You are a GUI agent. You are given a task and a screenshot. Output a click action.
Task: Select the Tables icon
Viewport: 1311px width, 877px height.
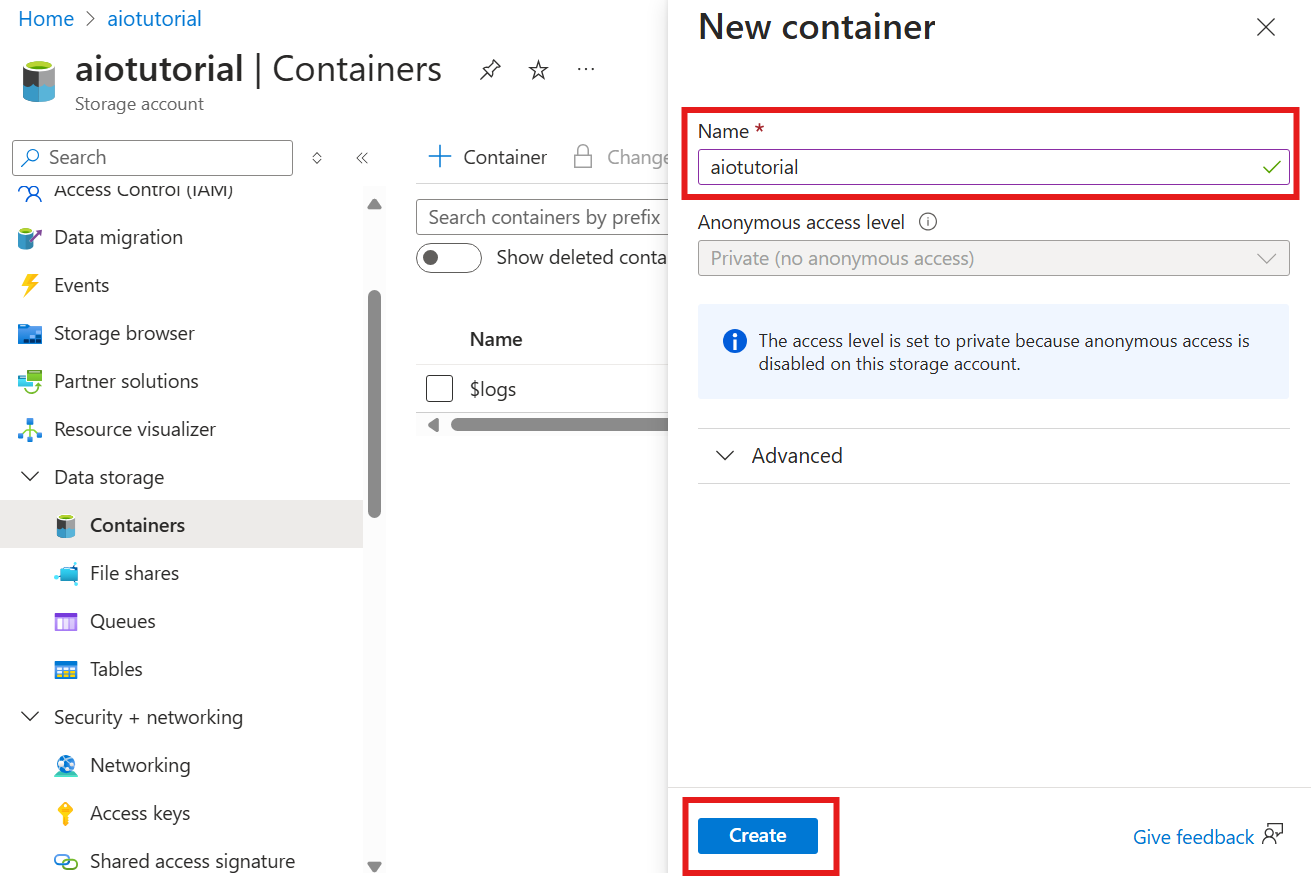[x=66, y=669]
